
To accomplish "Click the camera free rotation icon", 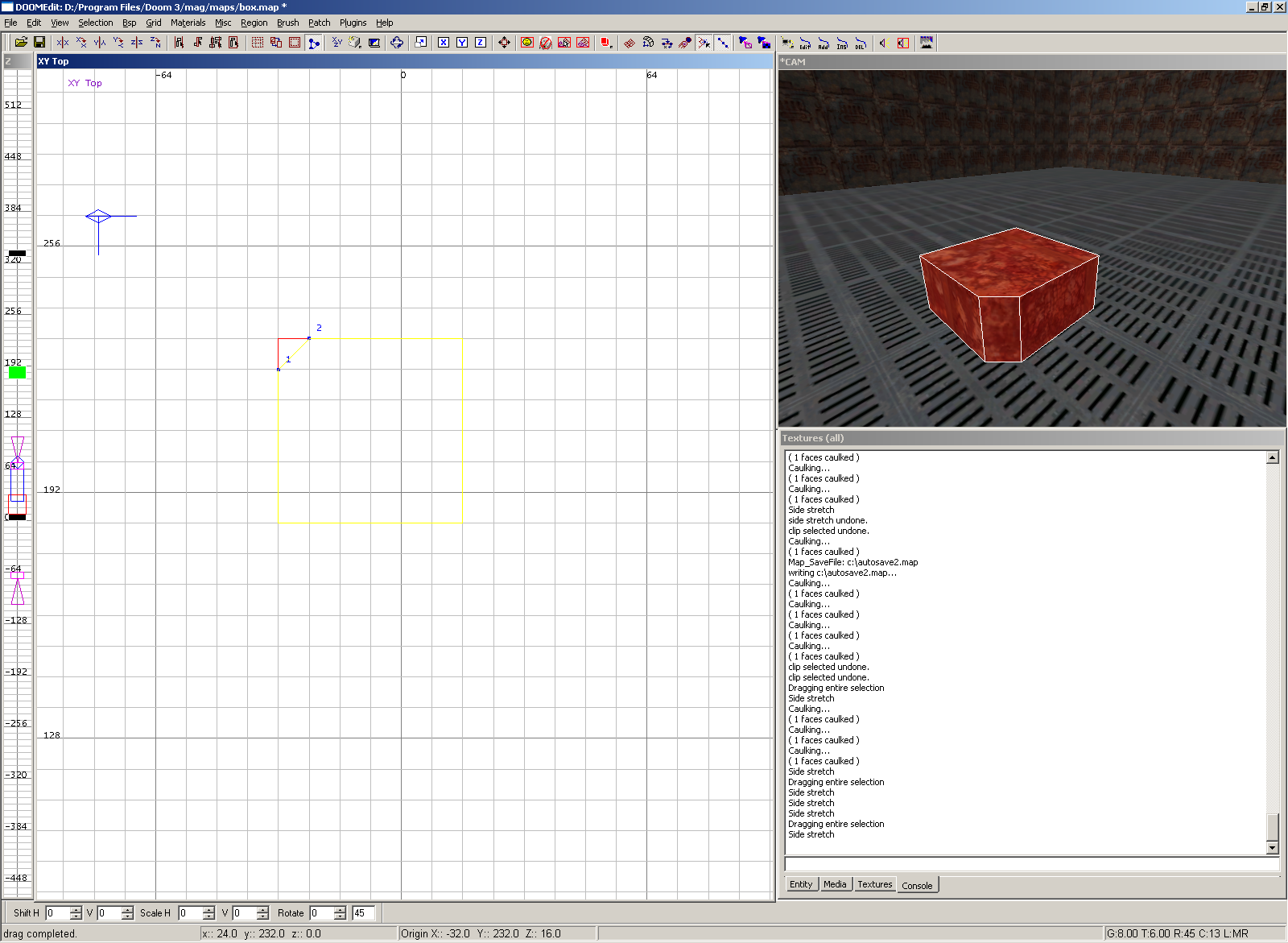I will click(x=397, y=43).
